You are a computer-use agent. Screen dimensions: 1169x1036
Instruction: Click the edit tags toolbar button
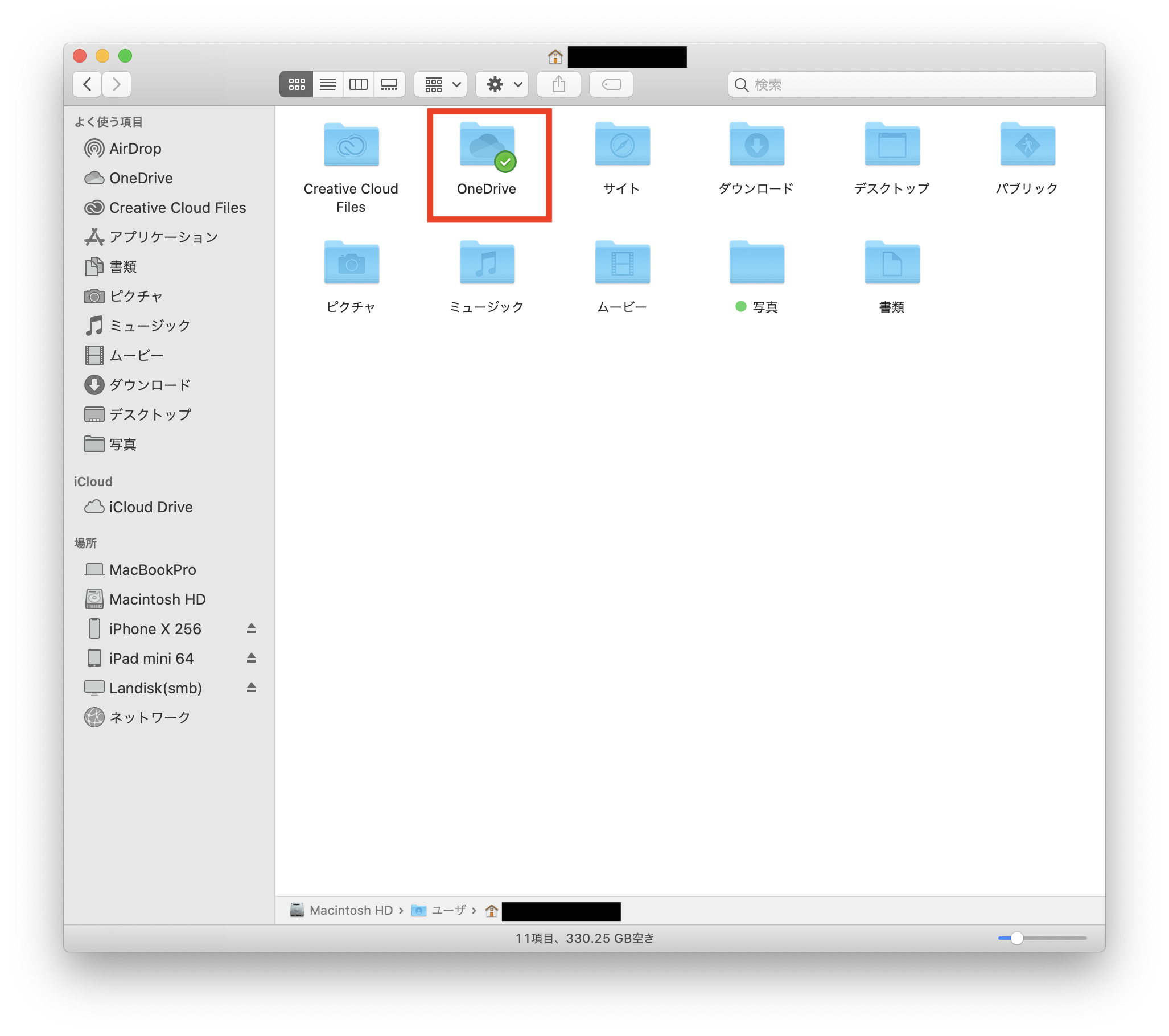tap(611, 85)
